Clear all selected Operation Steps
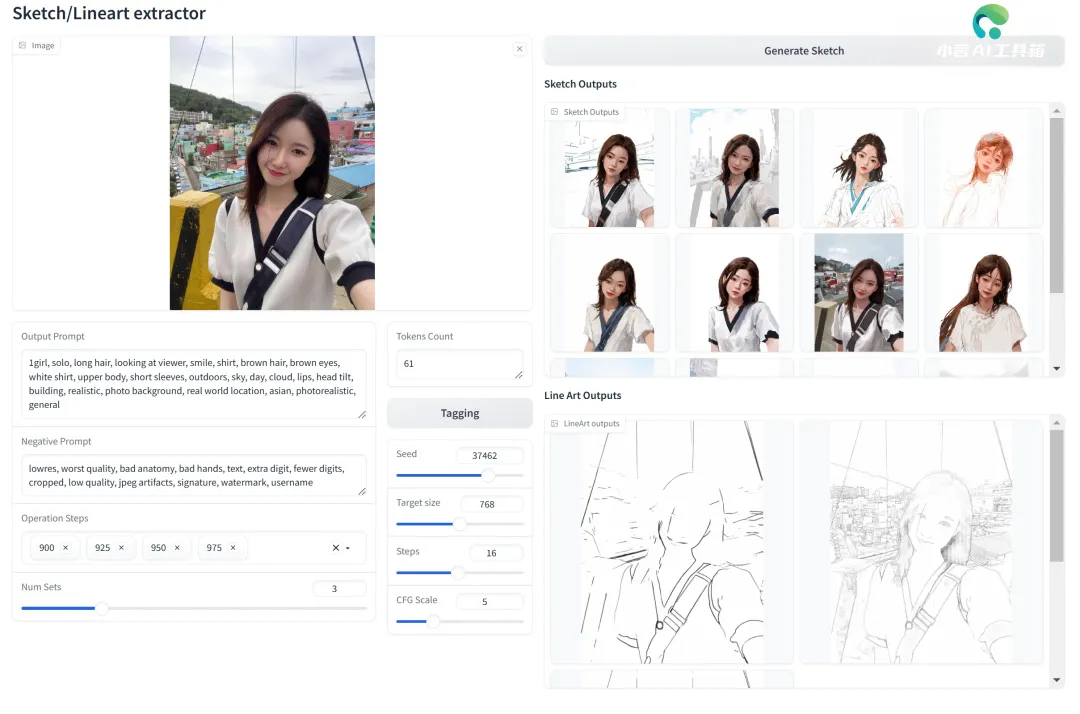 335,548
